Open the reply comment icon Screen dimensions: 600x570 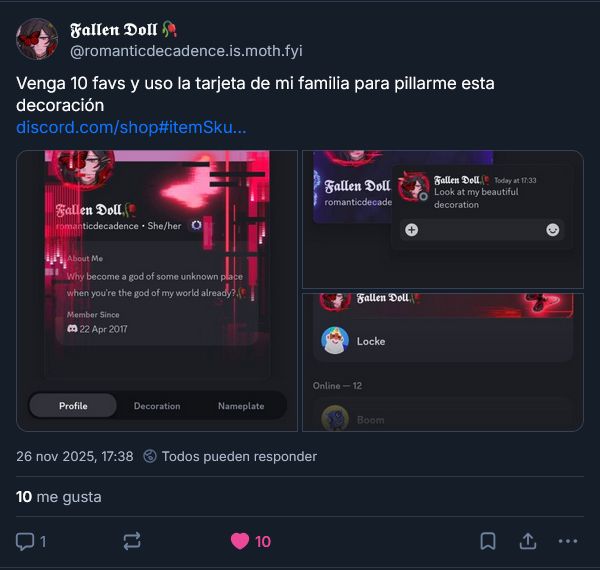point(25,541)
